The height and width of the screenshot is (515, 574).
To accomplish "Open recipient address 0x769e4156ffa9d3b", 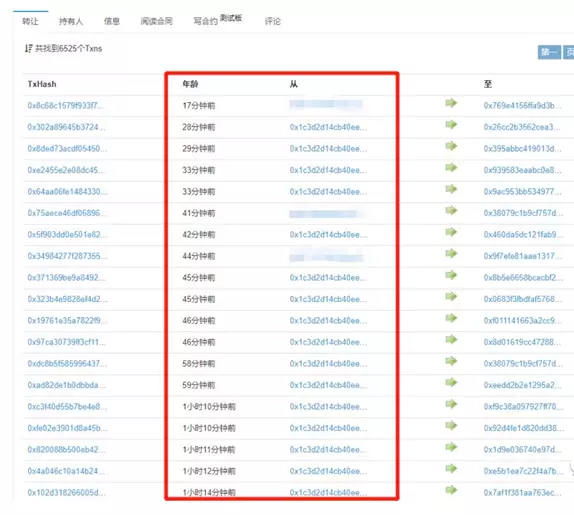I will point(523,105).
